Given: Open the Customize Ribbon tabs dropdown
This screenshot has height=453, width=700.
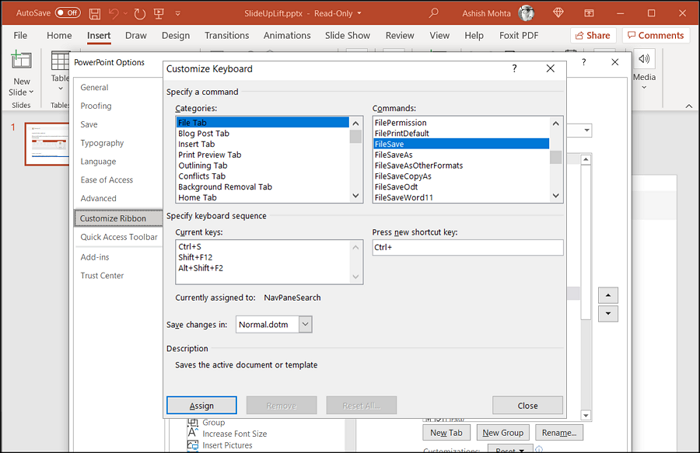Looking at the screenshot, I should (587, 130).
